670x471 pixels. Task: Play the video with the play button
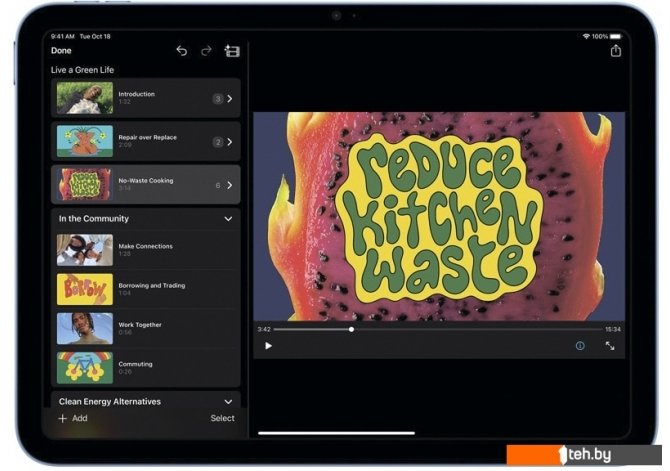pos(268,345)
